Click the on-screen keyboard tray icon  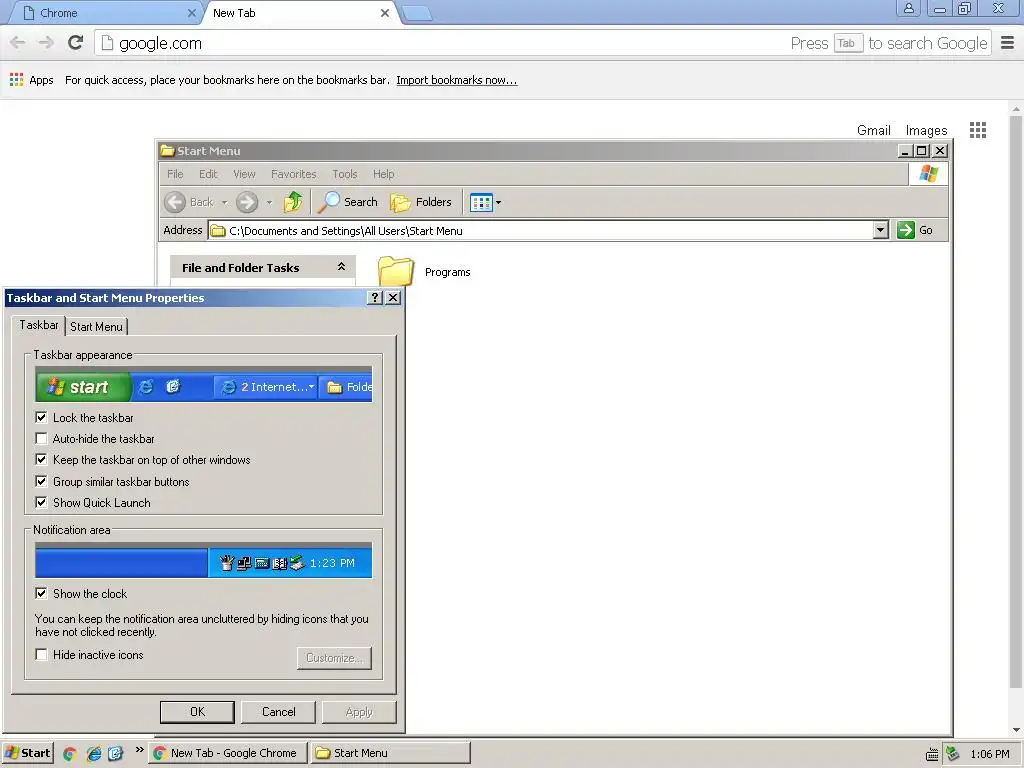tap(932, 754)
